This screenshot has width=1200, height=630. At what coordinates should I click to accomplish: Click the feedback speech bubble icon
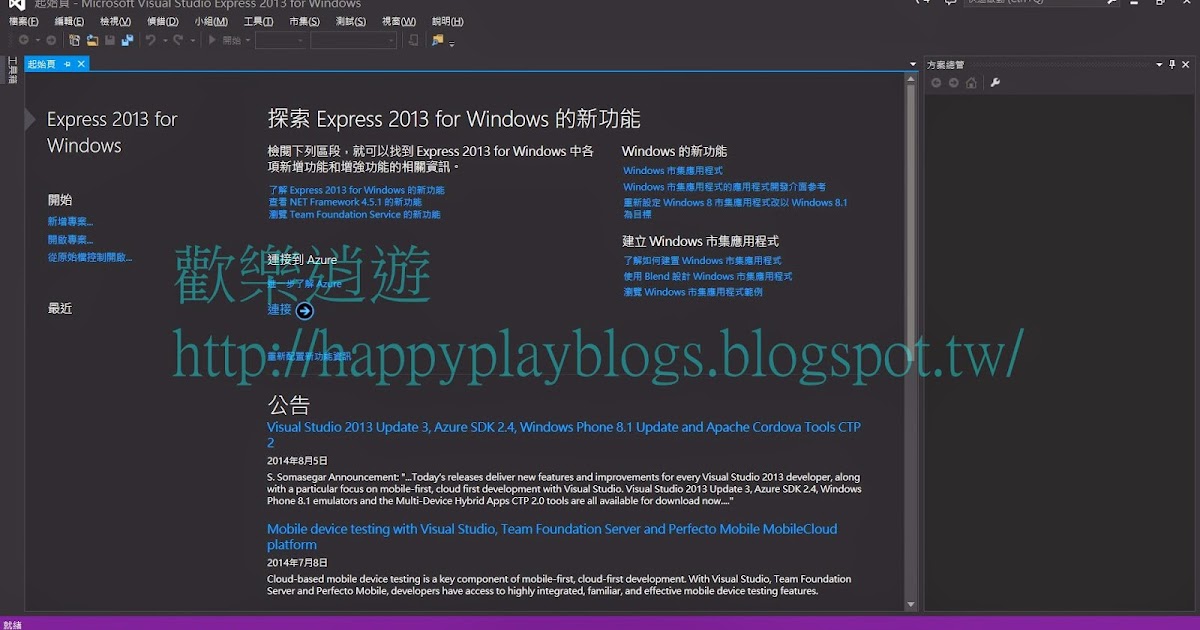pos(950,3)
